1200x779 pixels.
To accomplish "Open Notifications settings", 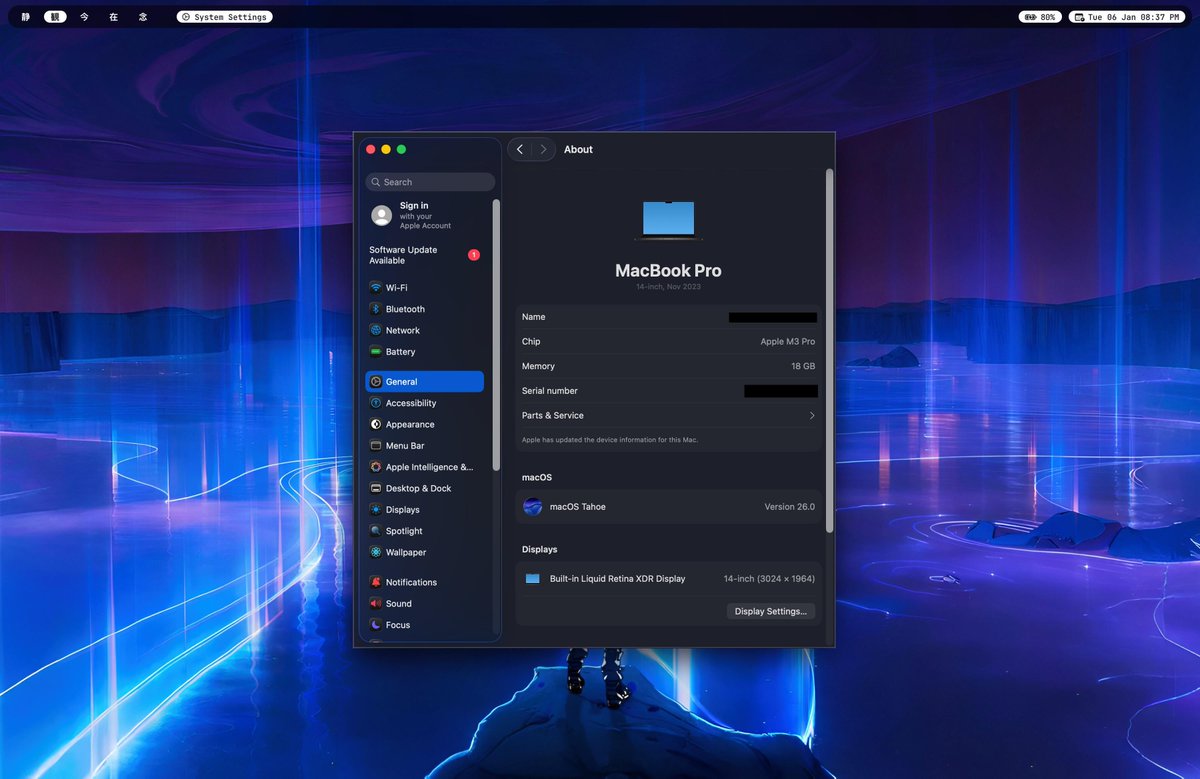I will click(424, 582).
